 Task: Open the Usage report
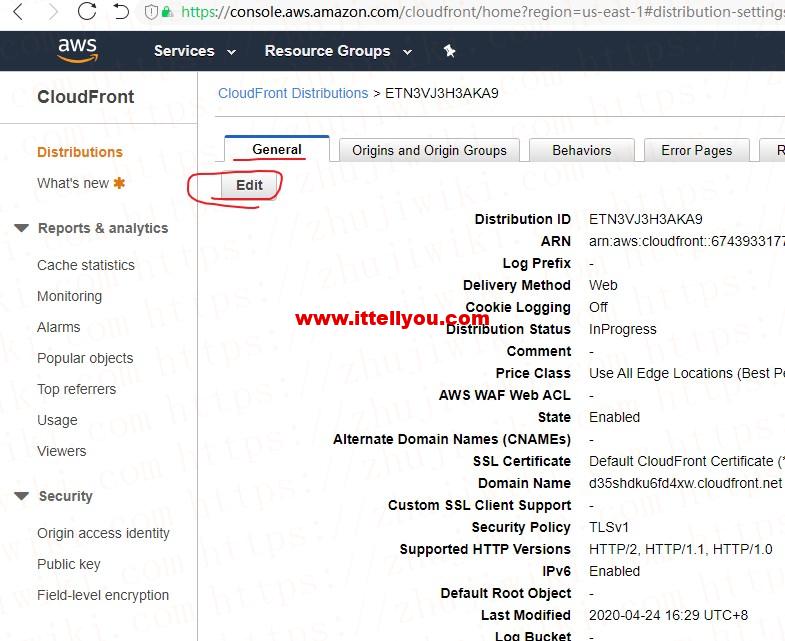tap(57, 420)
